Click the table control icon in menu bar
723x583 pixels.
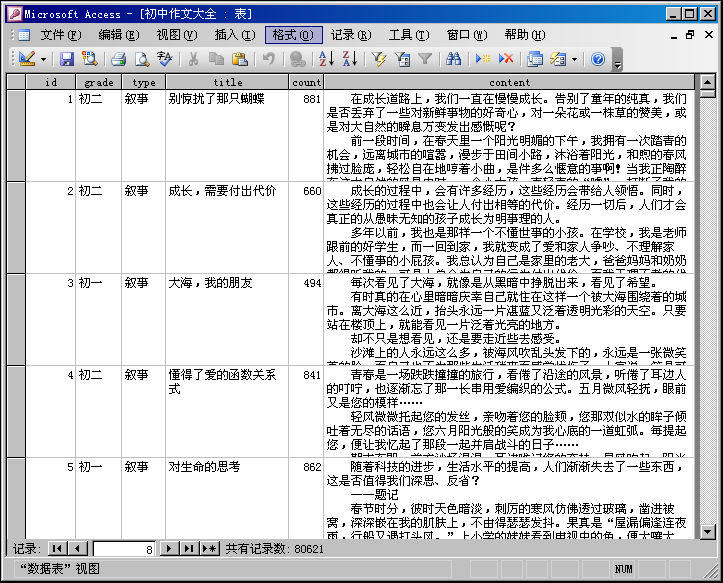24,35
